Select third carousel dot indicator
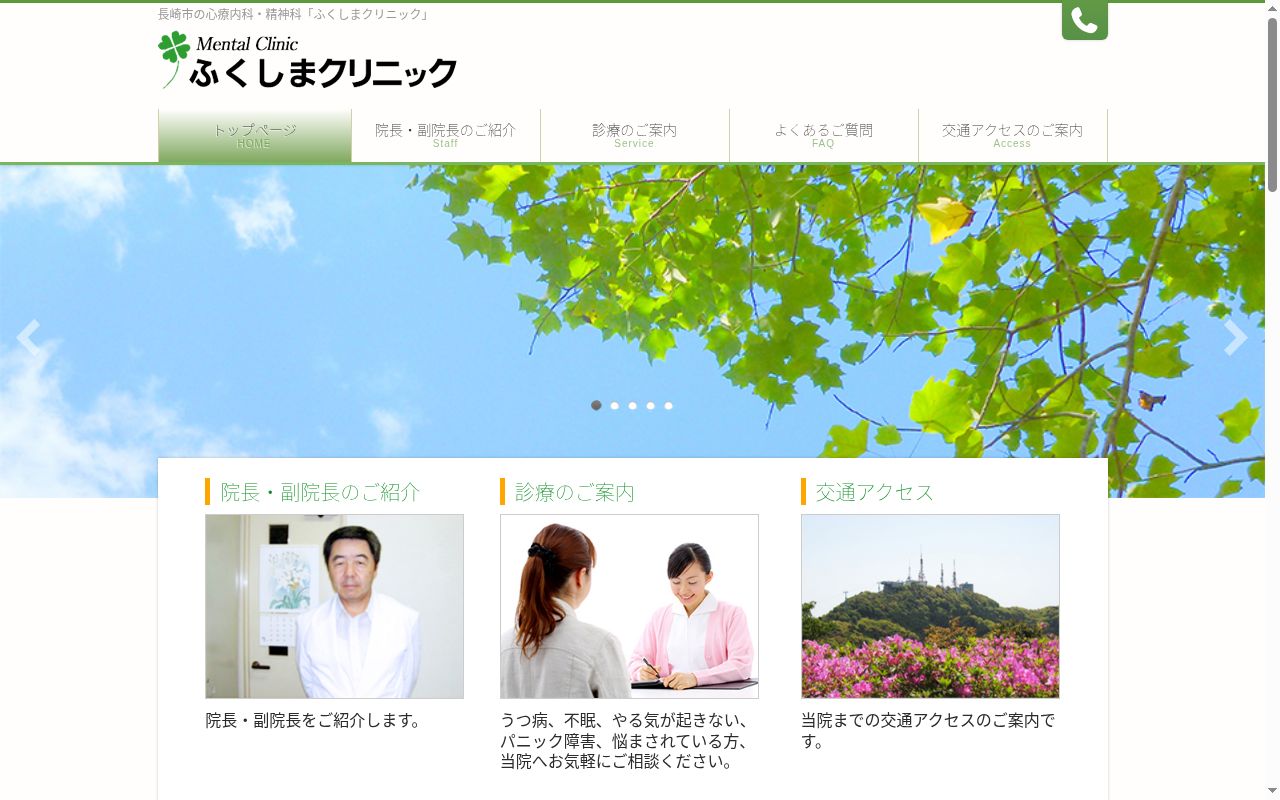Viewport: 1280px width, 800px height. 632,405
